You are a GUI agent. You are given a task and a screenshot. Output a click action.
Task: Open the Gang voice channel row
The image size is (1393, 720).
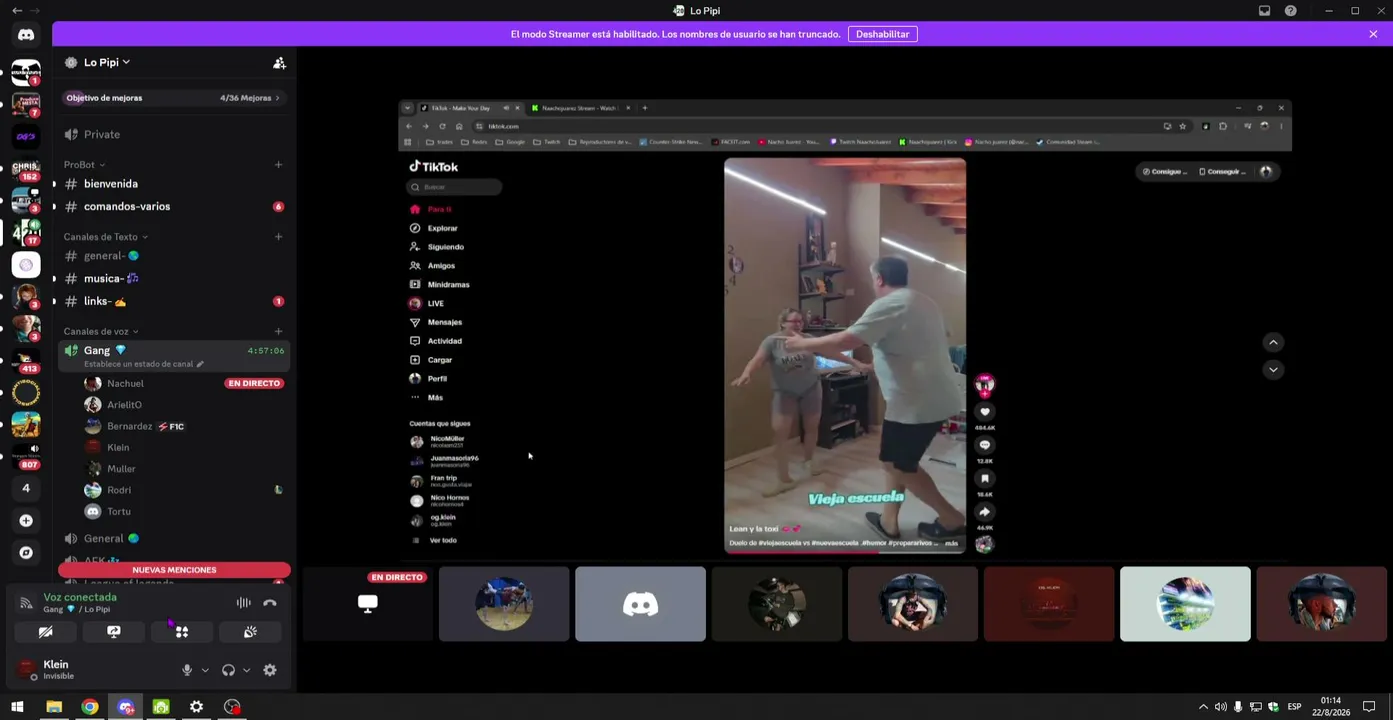[x=174, y=355]
